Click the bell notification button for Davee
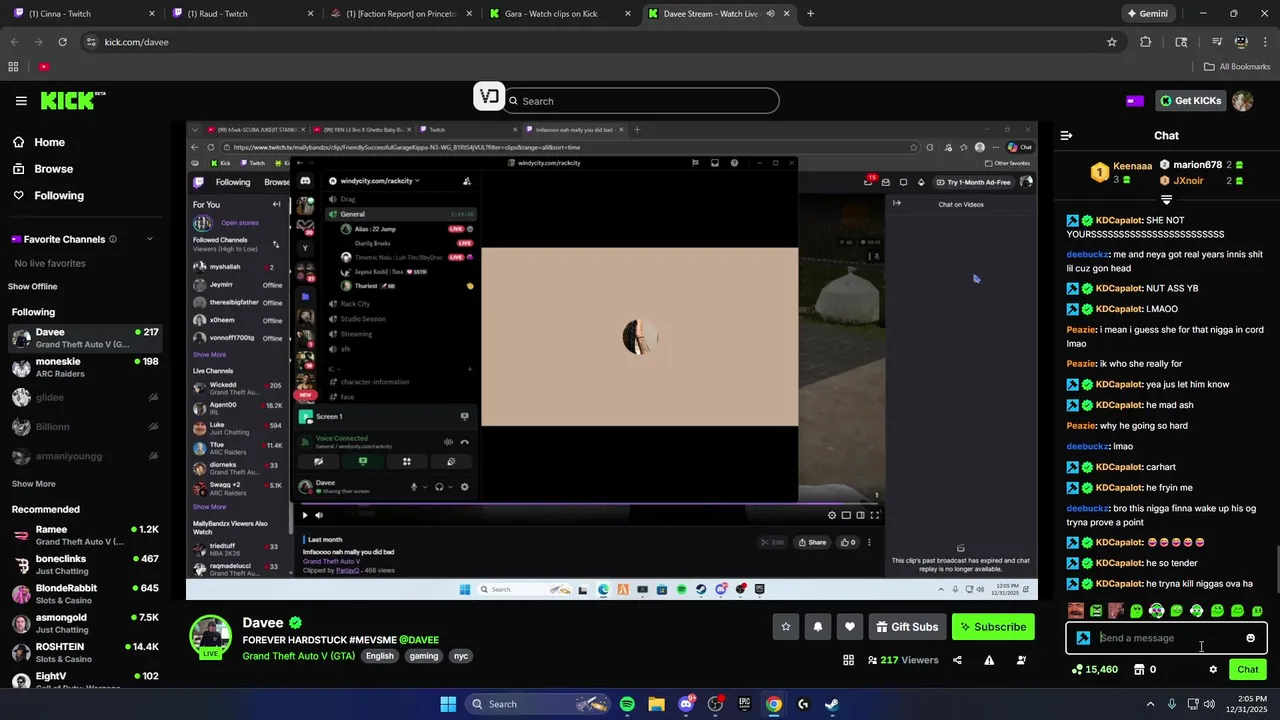 tap(818, 627)
